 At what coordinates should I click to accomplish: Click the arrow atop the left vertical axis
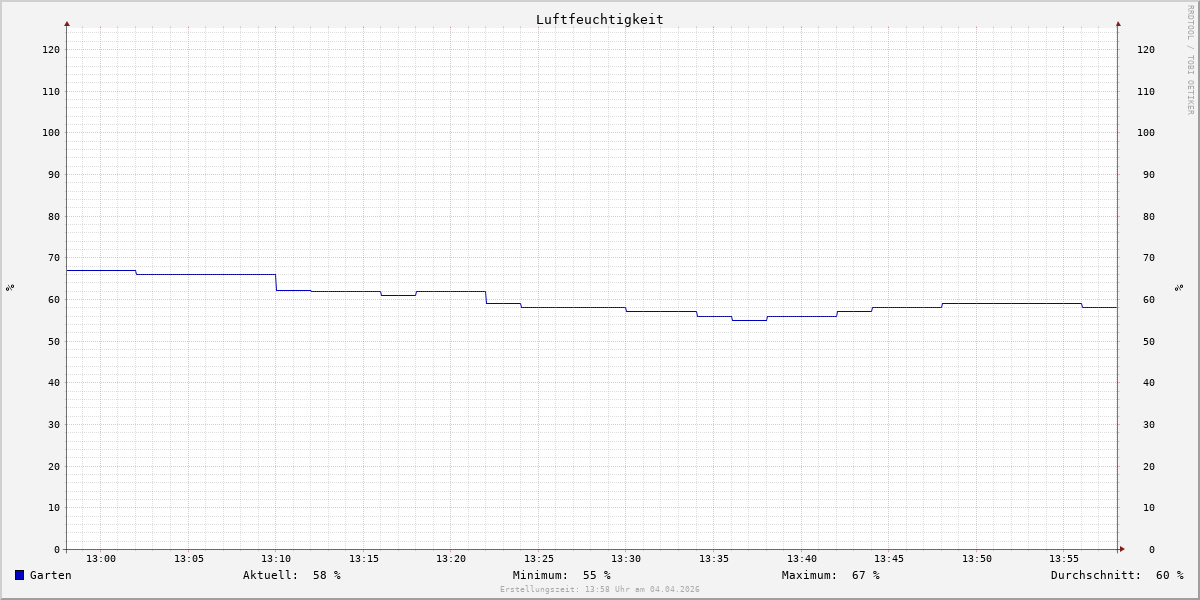pyautogui.click(x=67, y=23)
